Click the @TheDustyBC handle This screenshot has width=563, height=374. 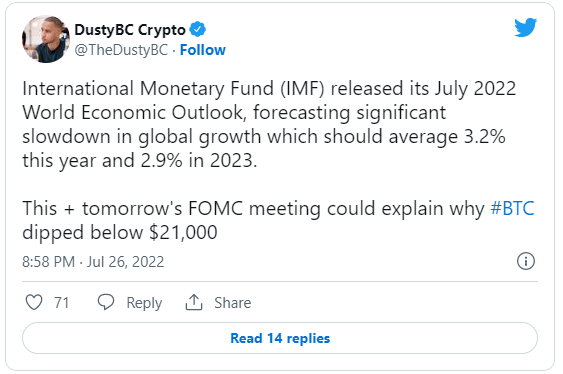pos(121,50)
